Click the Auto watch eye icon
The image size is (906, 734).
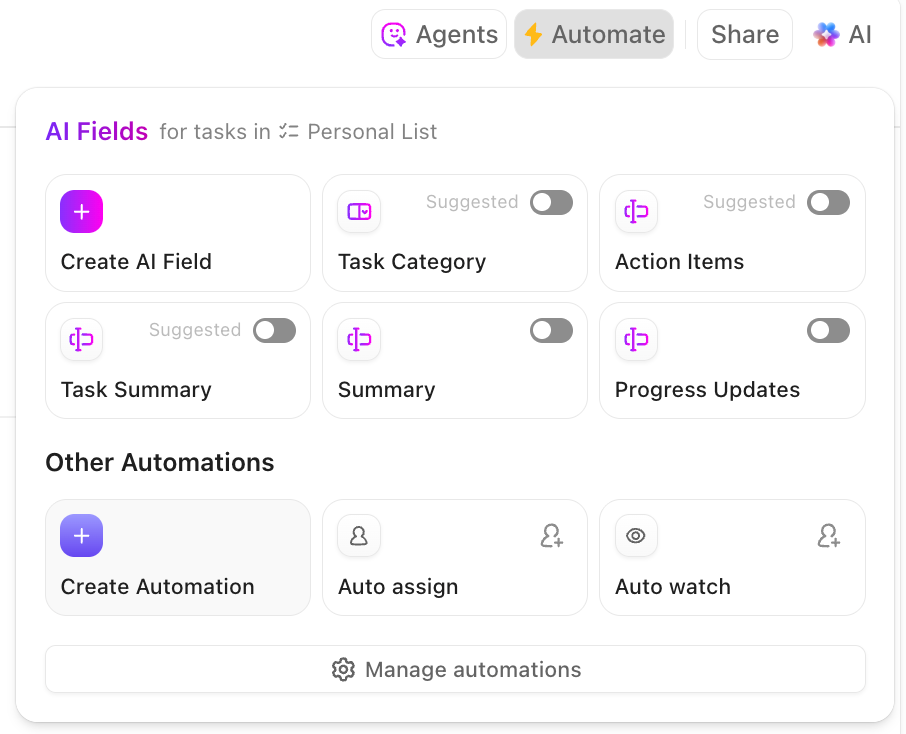pos(636,537)
